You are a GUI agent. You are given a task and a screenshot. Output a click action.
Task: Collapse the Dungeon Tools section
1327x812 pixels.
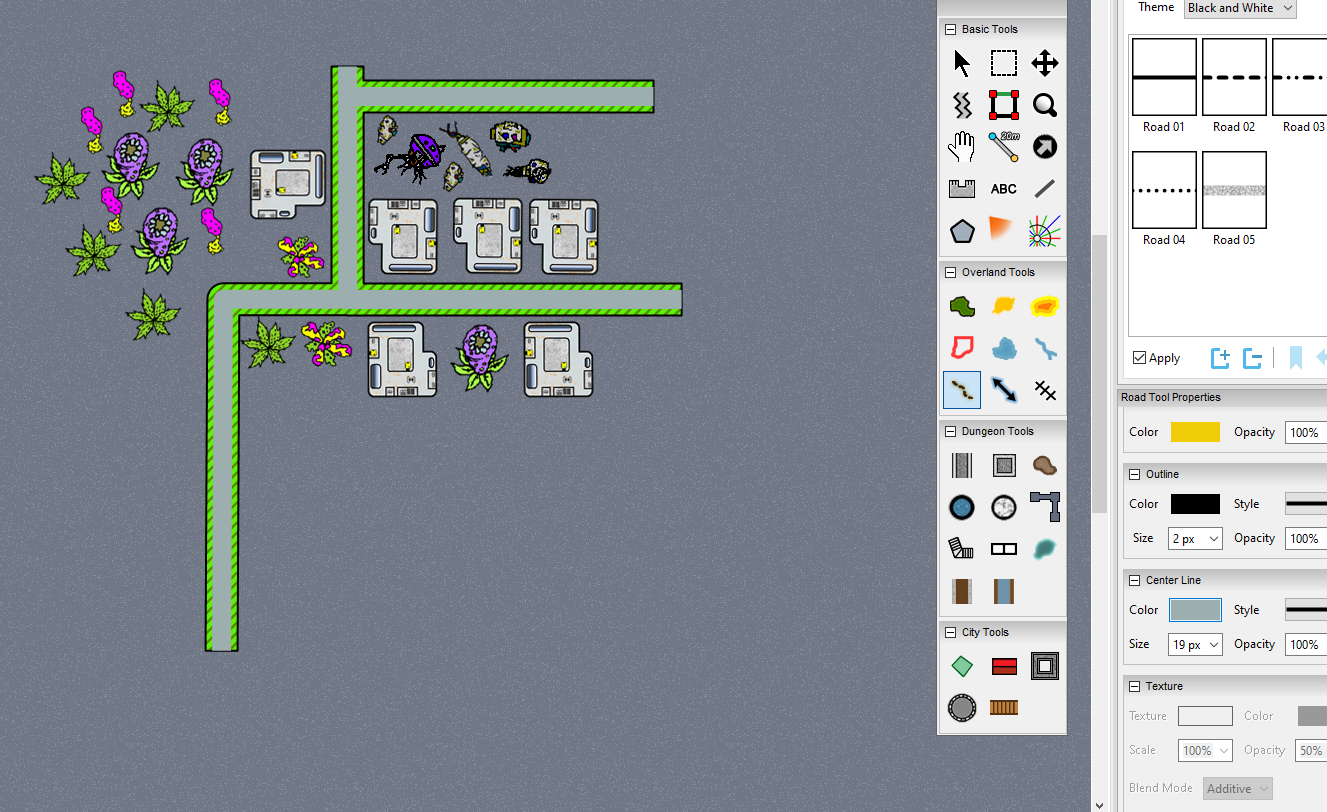pyautogui.click(x=950, y=432)
